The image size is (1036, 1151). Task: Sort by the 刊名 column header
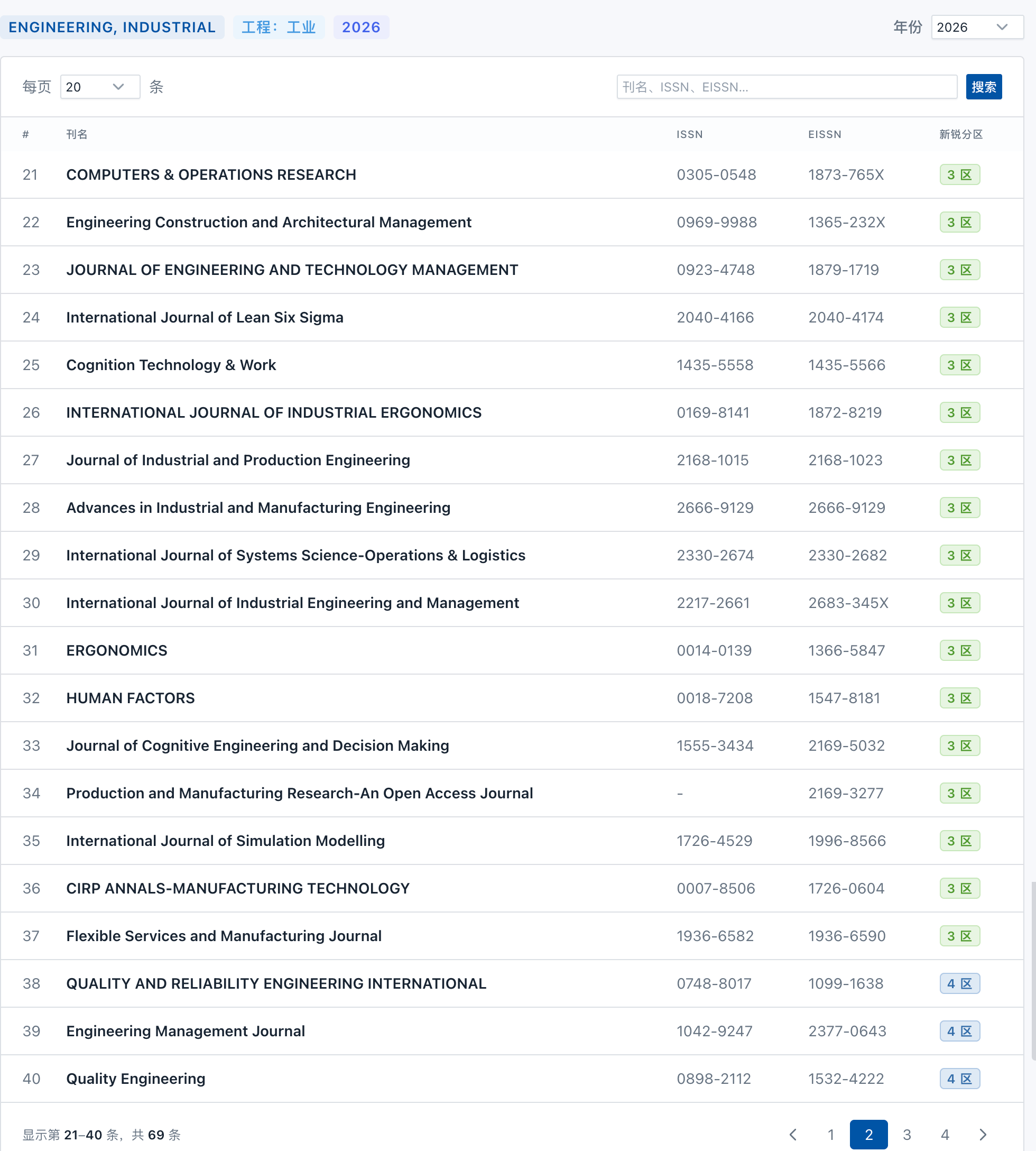pyautogui.click(x=77, y=134)
